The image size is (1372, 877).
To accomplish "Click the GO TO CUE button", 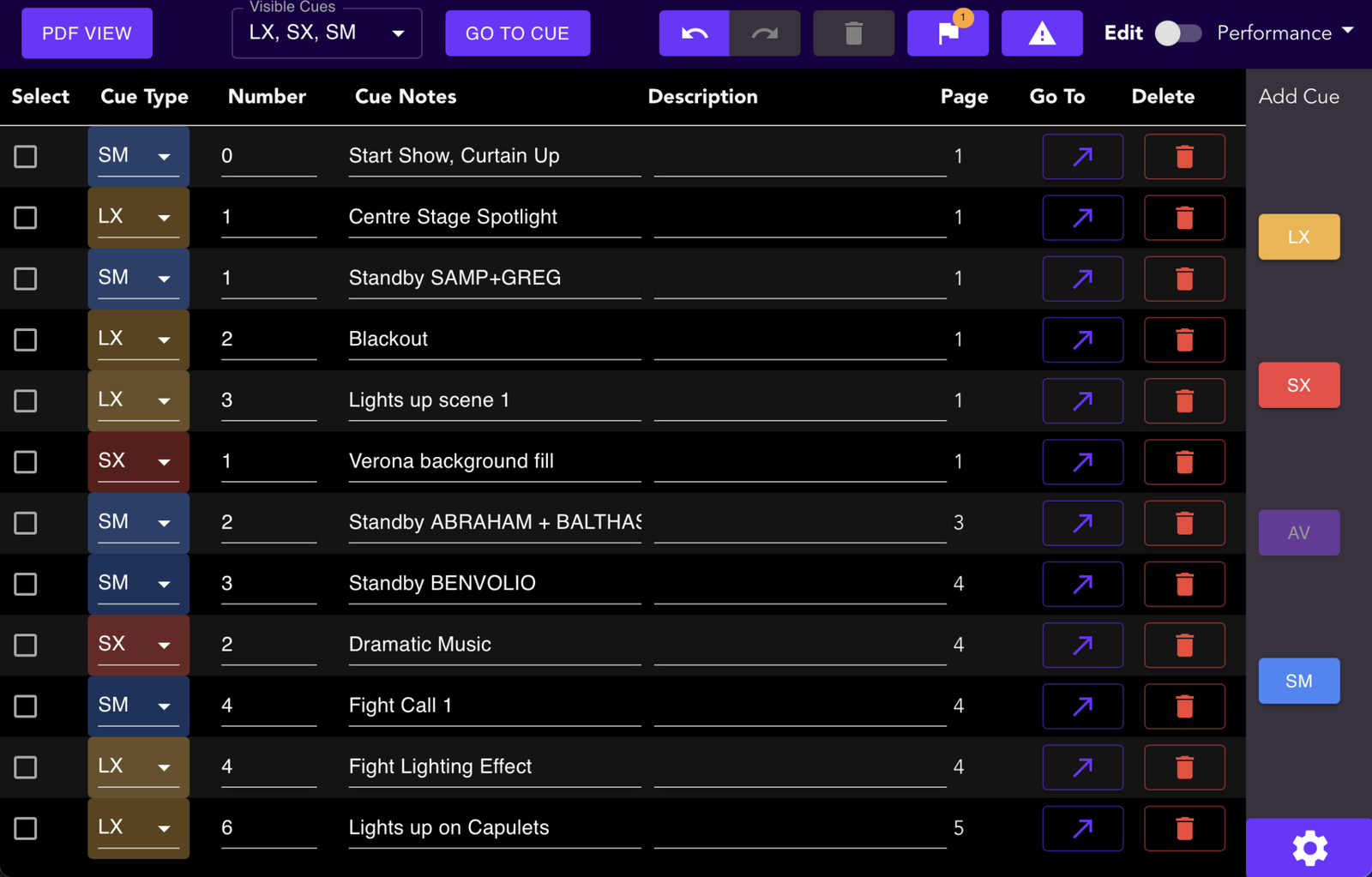I will click(517, 33).
